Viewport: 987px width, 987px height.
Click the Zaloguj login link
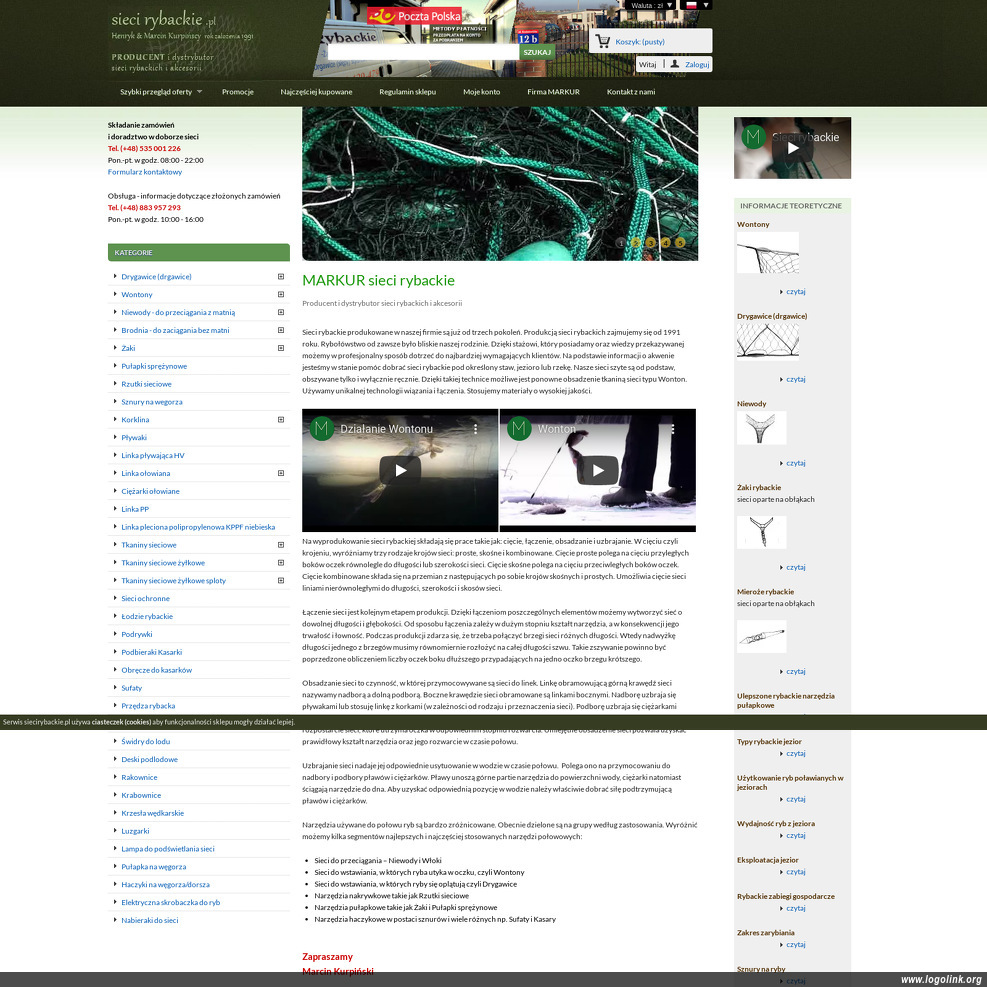697,64
